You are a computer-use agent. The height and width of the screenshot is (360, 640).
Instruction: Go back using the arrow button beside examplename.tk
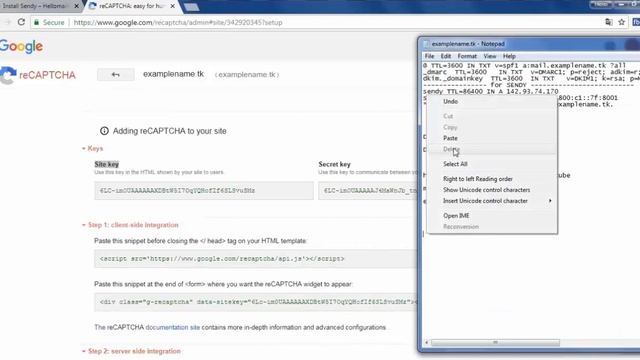[116, 75]
